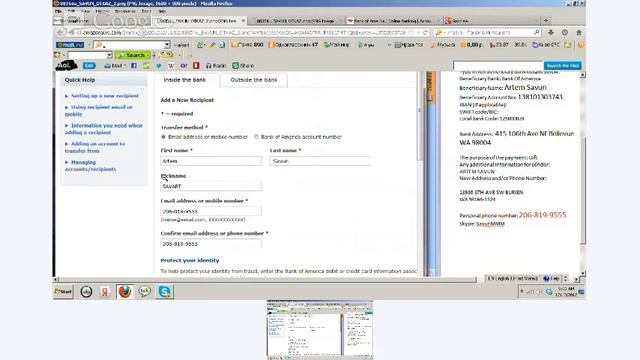The width and height of the screenshot is (640, 360).
Task: Open the Start menu
Action: coord(63,291)
